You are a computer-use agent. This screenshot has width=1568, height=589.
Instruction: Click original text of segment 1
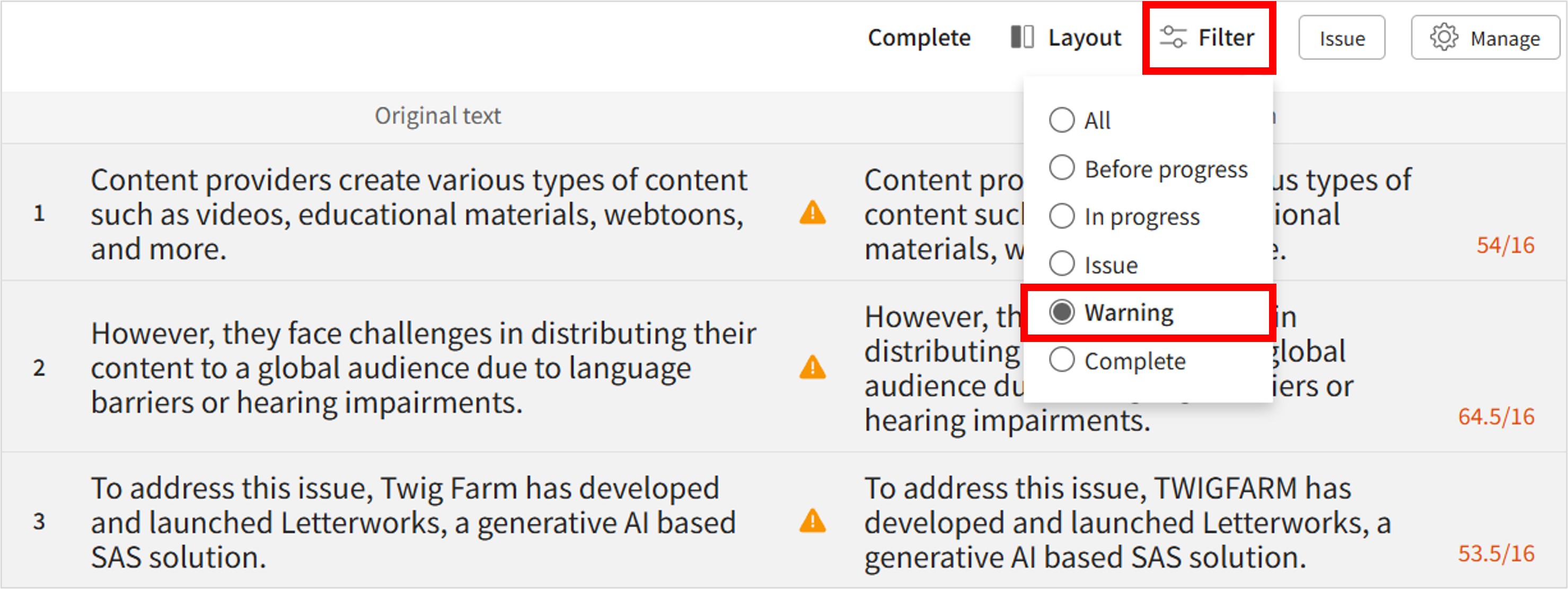(x=419, y=214)
